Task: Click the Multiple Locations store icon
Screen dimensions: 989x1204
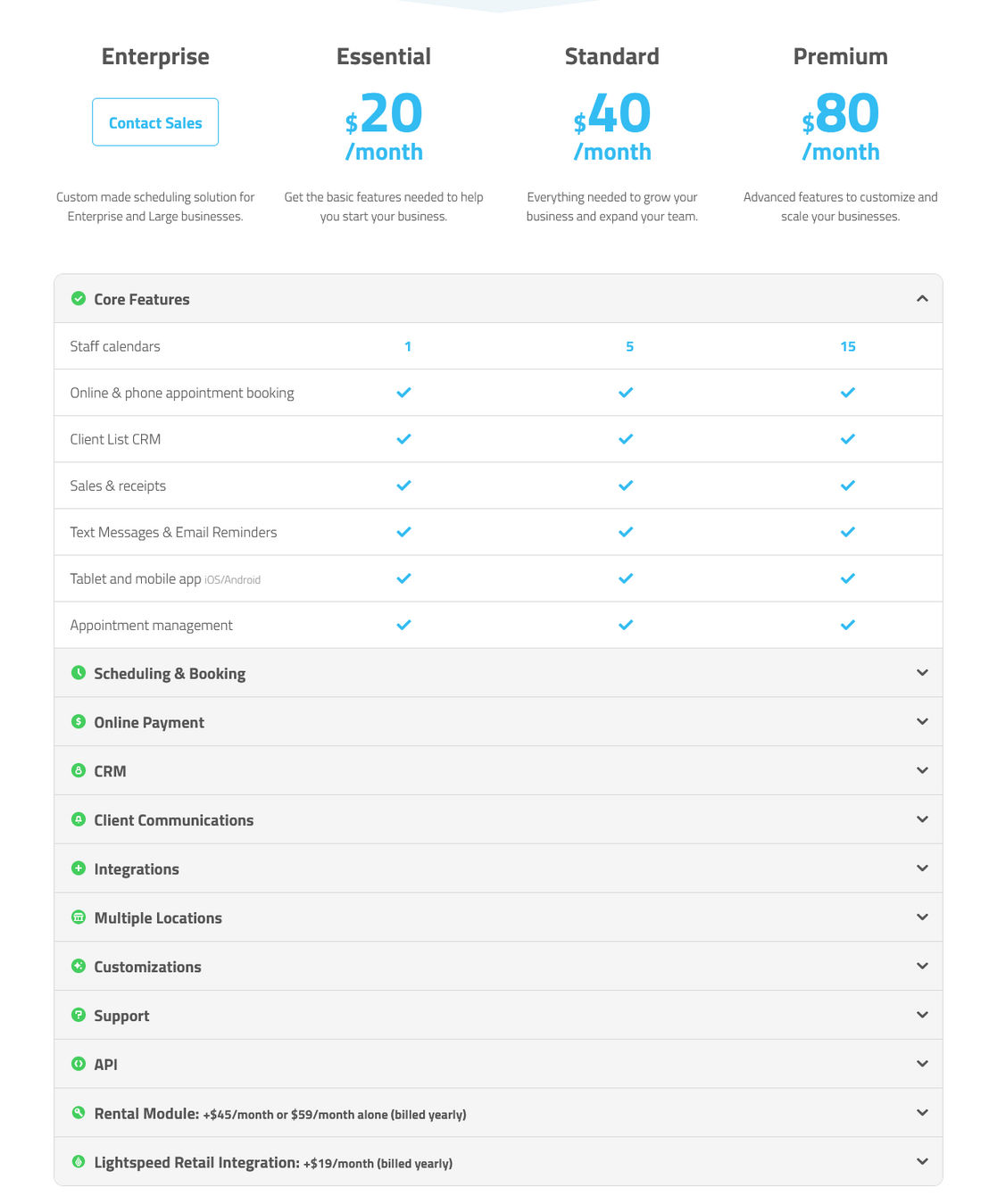Action: pos(79,917)
